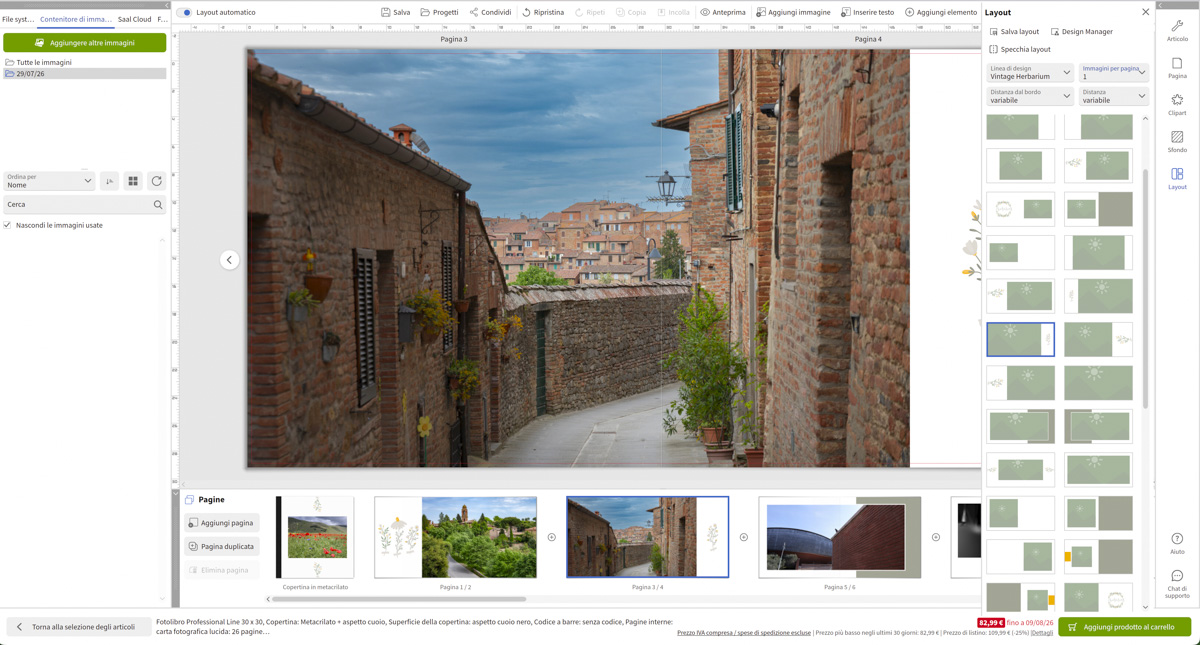Image resolution: width=1200 pixels, height=645 pixels.
Task: Click the page strip horizontal scrollbar
Action: (x=399, y=599)
